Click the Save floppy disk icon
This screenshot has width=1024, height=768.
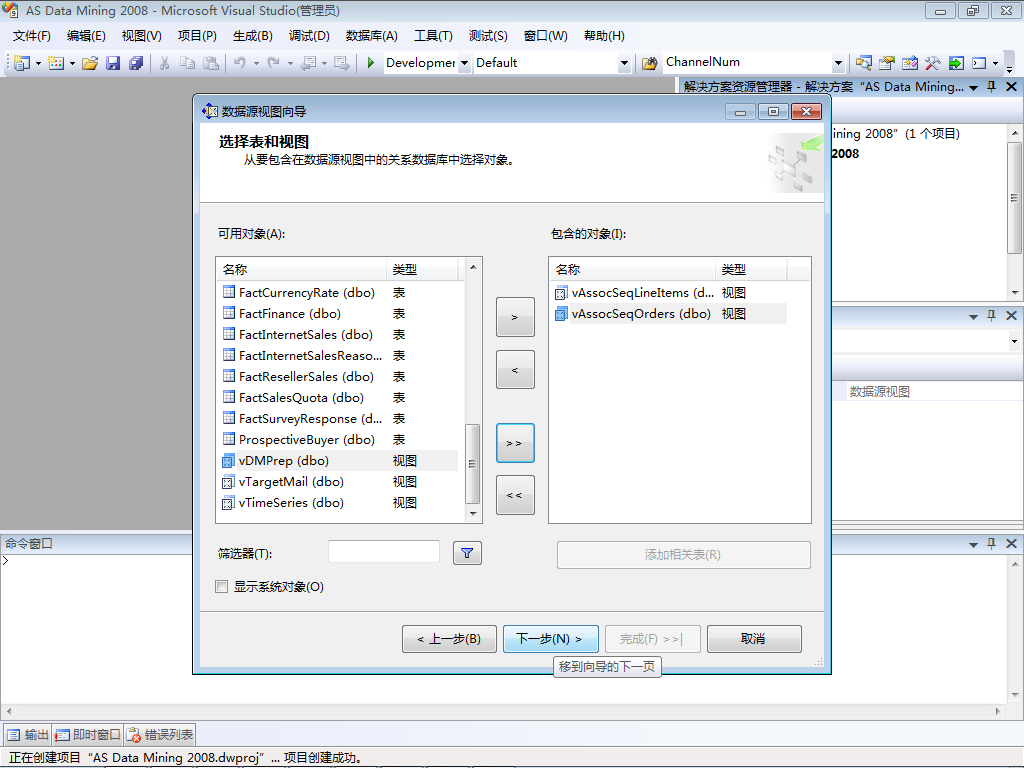(x=113, y=63)
